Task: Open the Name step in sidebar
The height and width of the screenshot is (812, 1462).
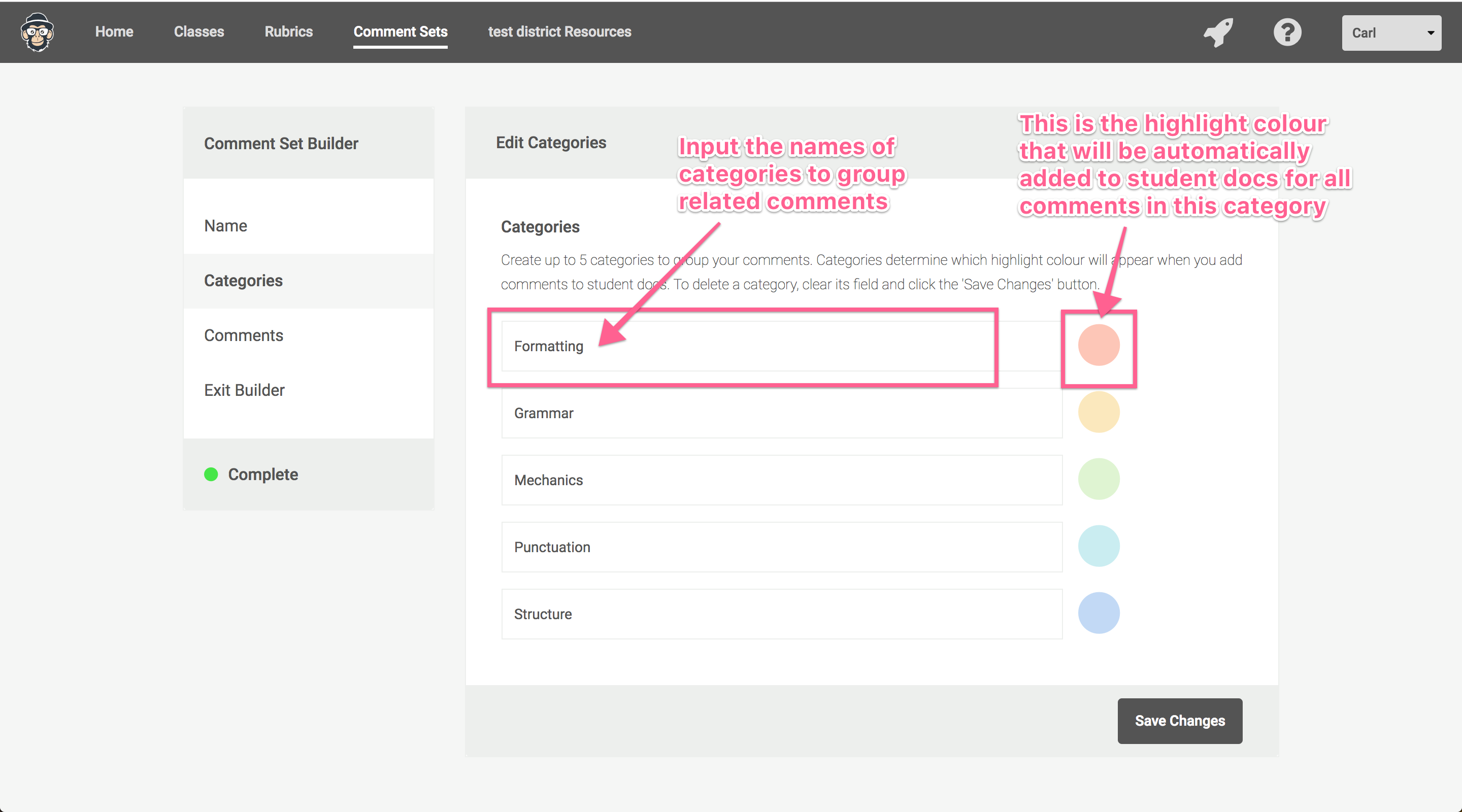Action: point(225,226)
